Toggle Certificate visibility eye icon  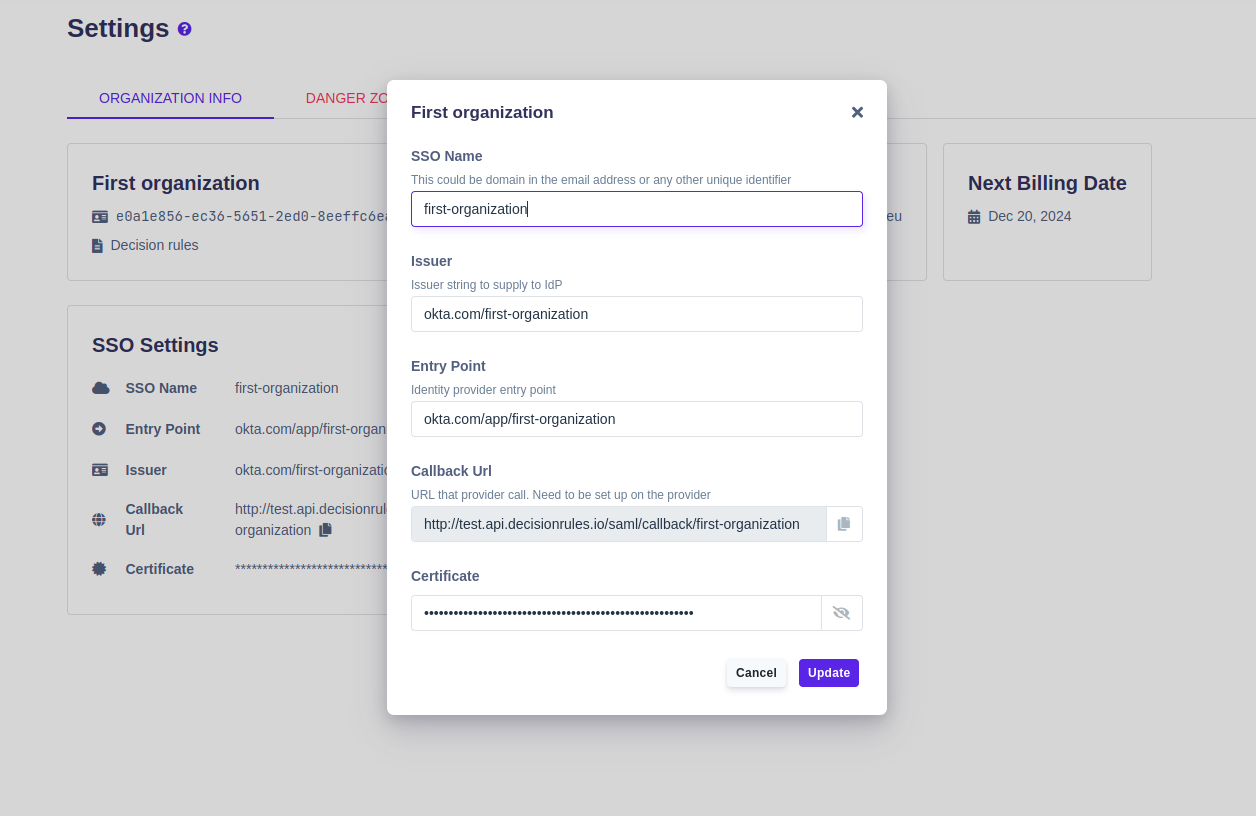(841, 613)
